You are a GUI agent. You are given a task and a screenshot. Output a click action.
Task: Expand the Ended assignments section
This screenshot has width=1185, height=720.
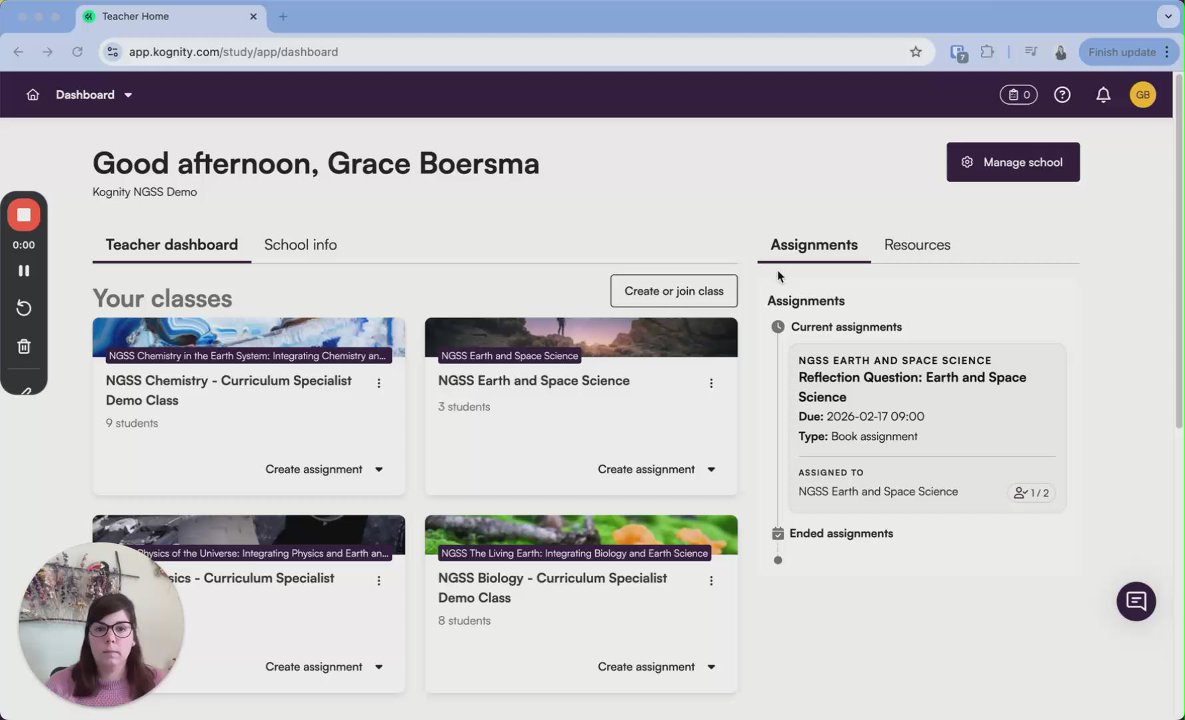(840, 533)
